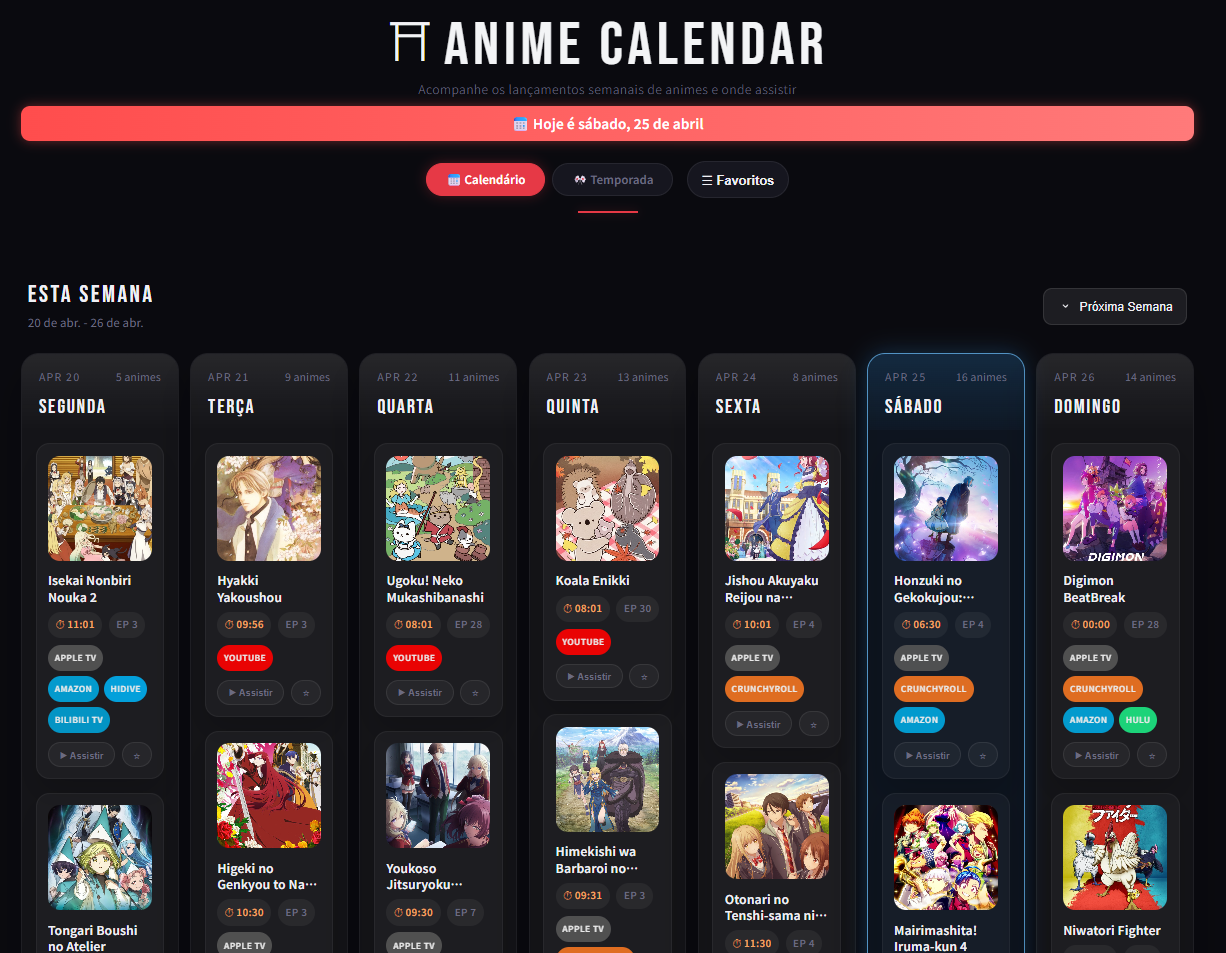Open Amazon badge on Honzuki no Gekokujou
1226x953 pixels.
919,720
